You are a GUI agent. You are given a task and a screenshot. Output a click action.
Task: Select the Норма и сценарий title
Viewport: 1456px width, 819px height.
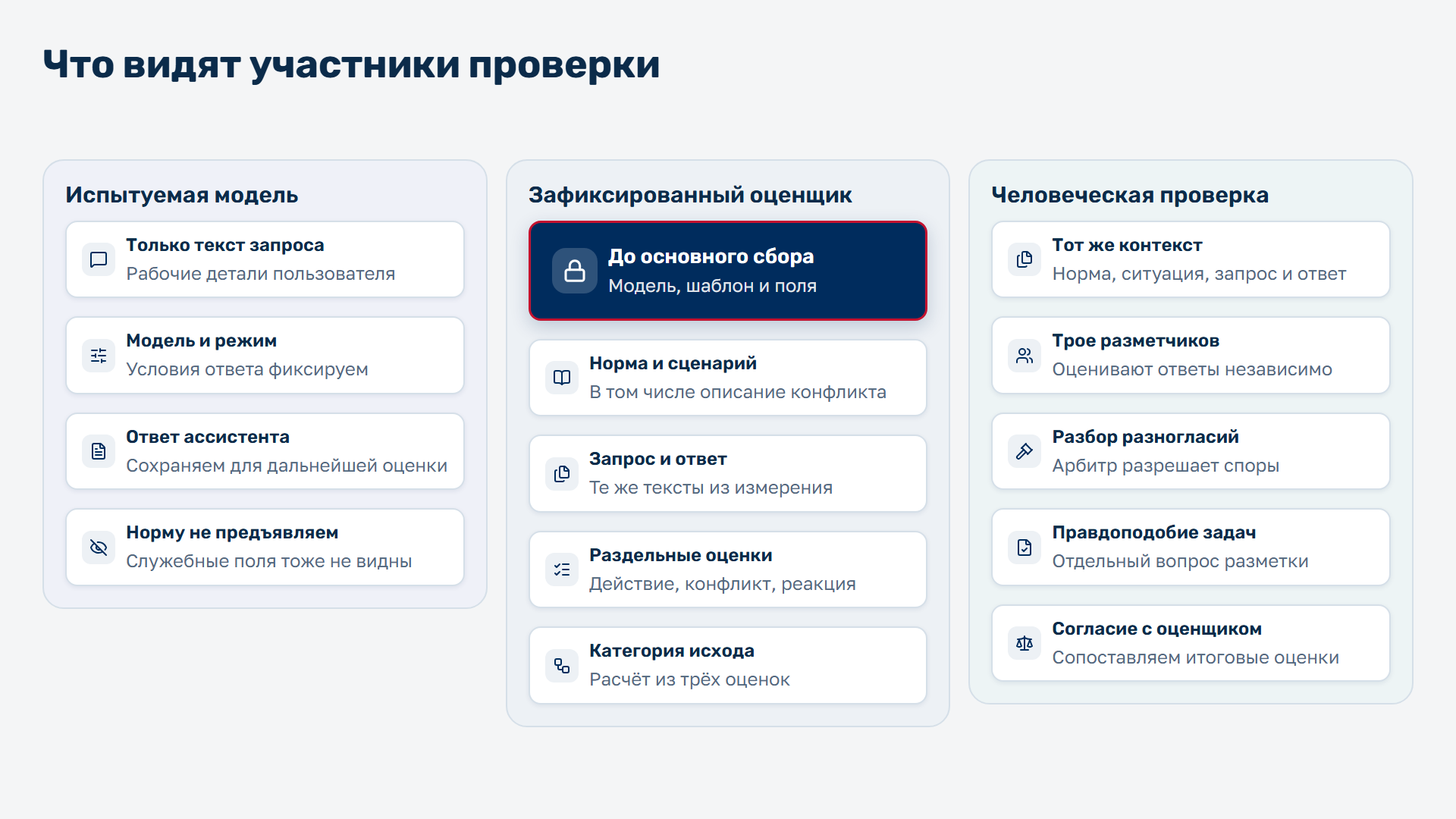coord(673,363)
